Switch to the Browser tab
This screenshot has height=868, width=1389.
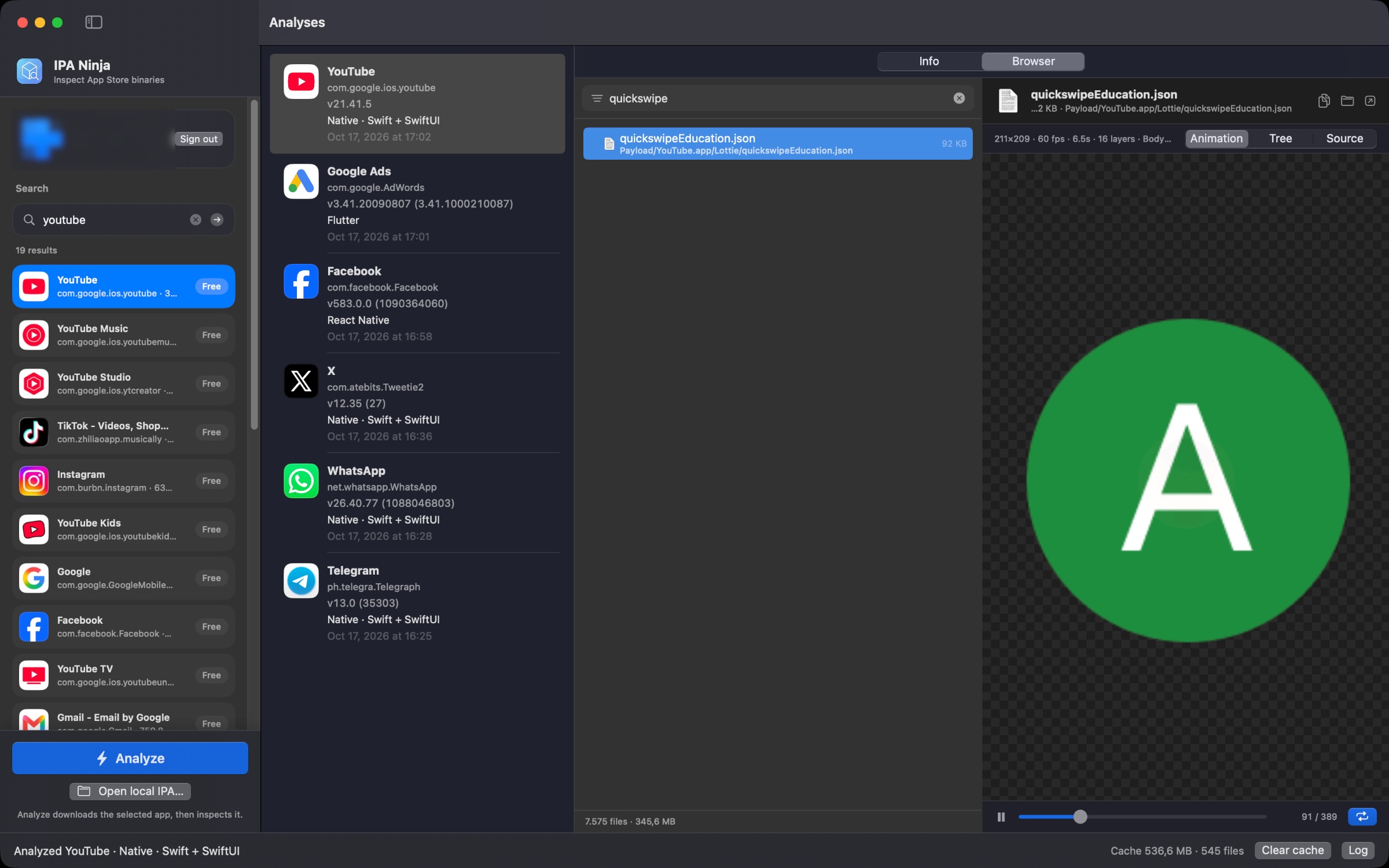(x=1032, y=61)
